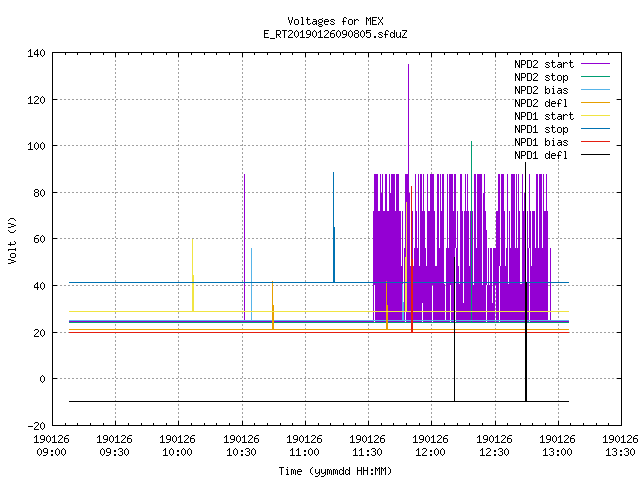Click the 'NPD2 start' legend label
This screenshot has width=640, height=480.
point(544,64)
